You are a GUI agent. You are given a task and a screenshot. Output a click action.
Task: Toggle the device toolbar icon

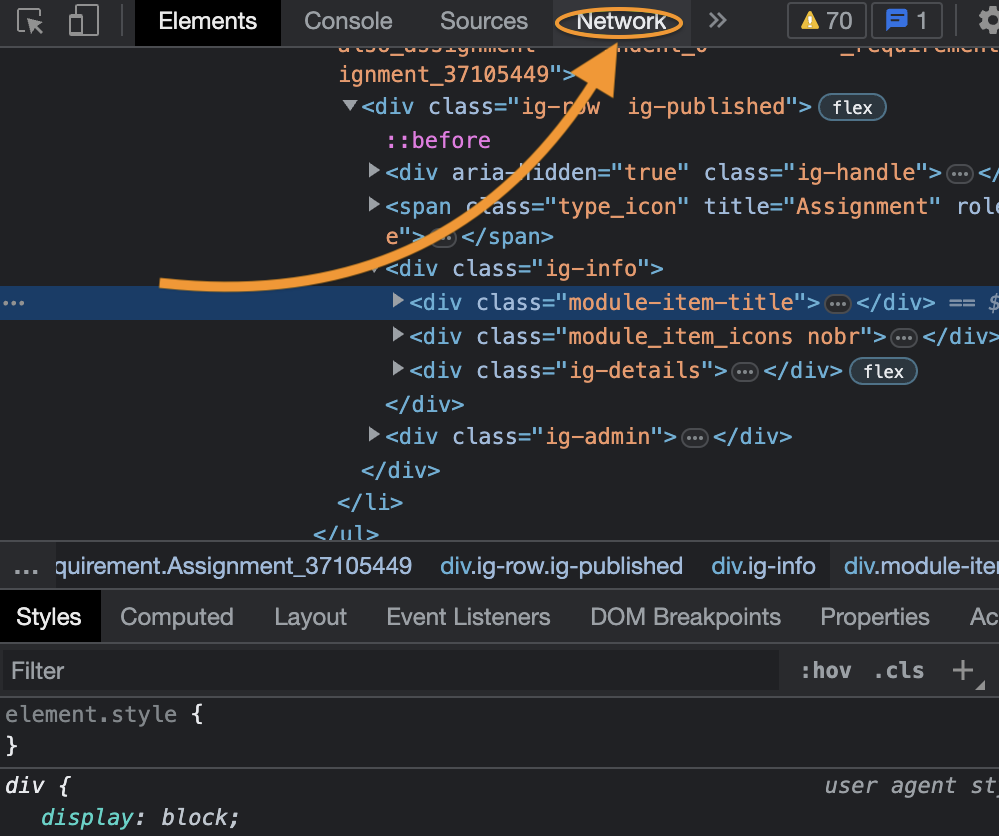point(83,21)
